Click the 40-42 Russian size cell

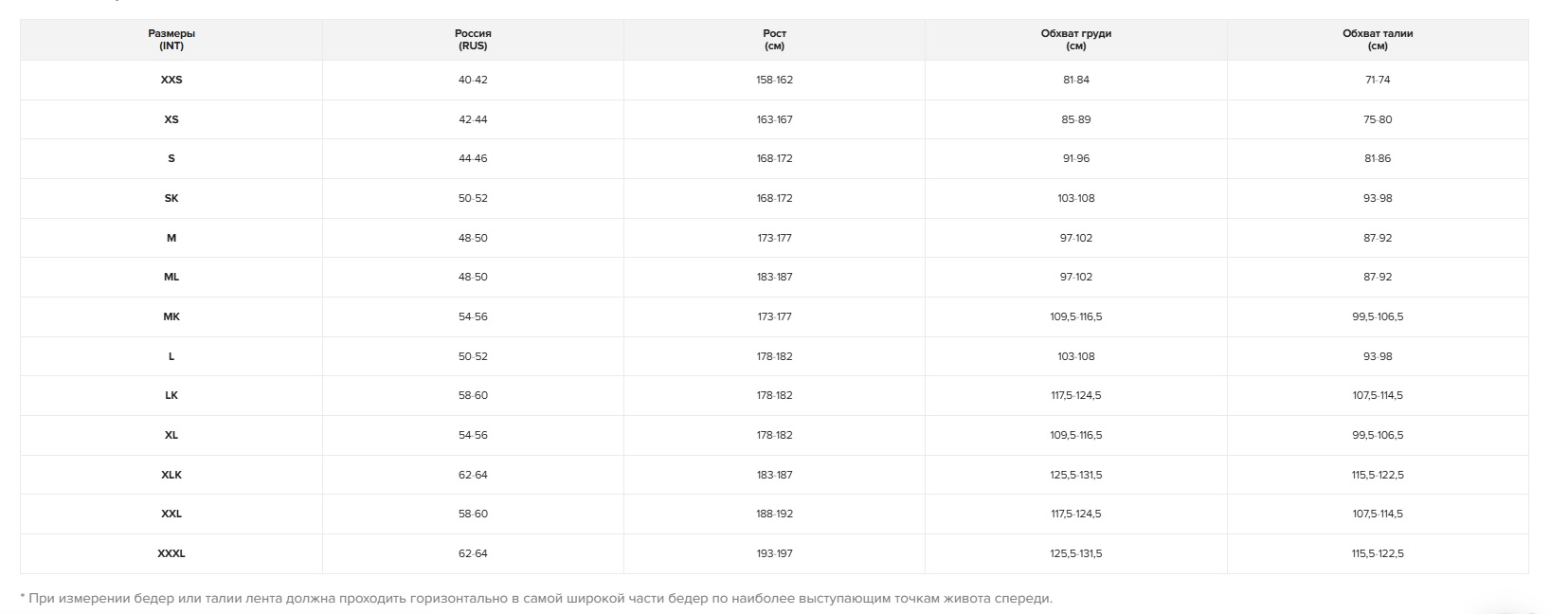click(473, 81)
